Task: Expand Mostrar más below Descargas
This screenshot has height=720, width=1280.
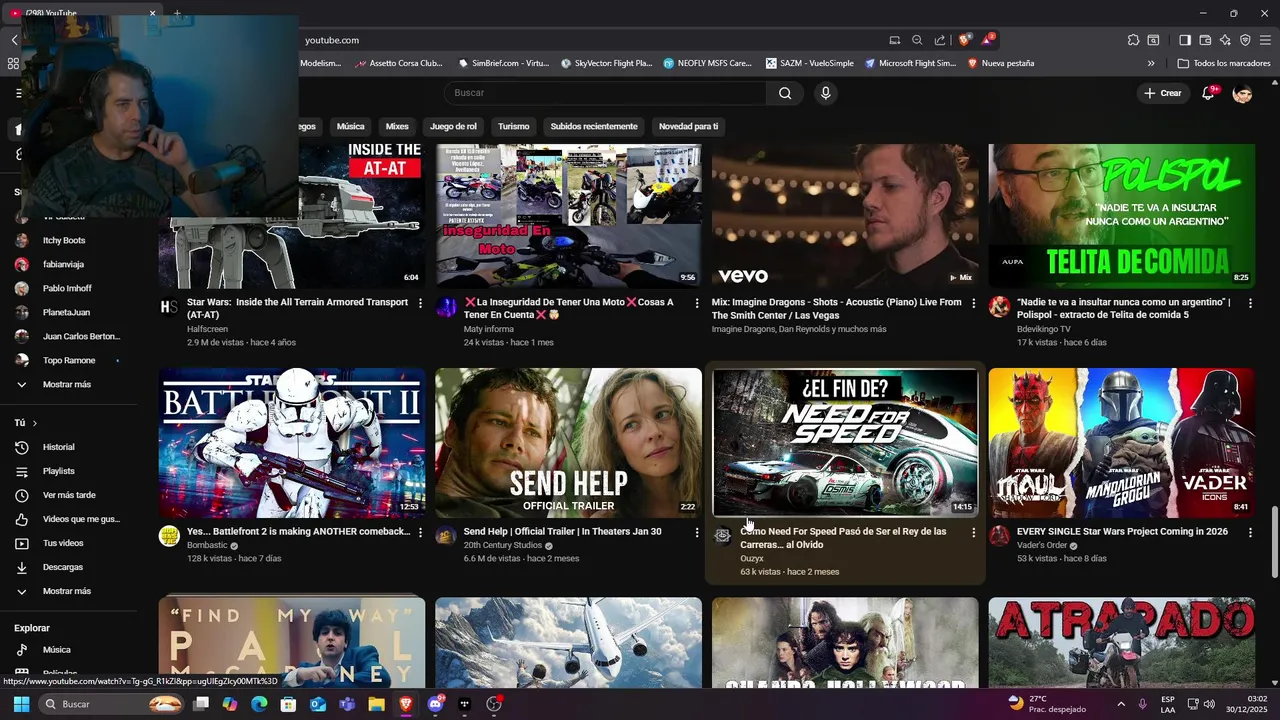Action: [66, 591]
